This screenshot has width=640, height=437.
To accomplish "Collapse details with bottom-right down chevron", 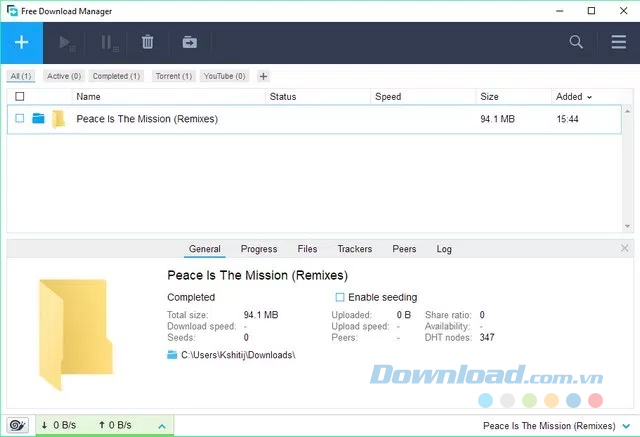I will tap(626, 426).
